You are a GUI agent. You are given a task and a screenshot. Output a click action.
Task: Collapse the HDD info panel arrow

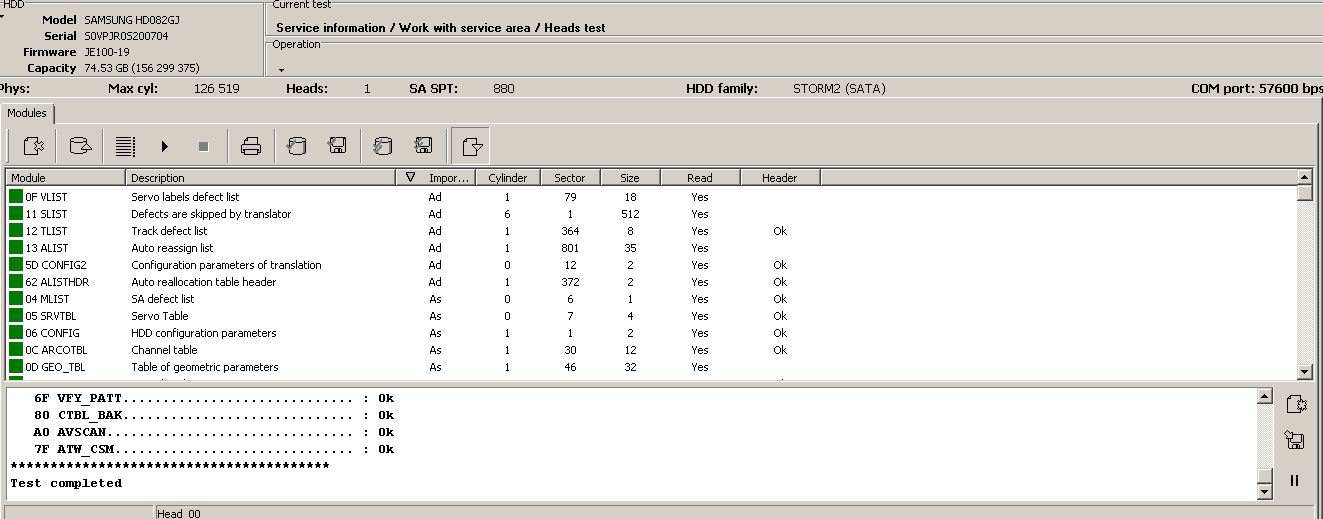[3, 16]
